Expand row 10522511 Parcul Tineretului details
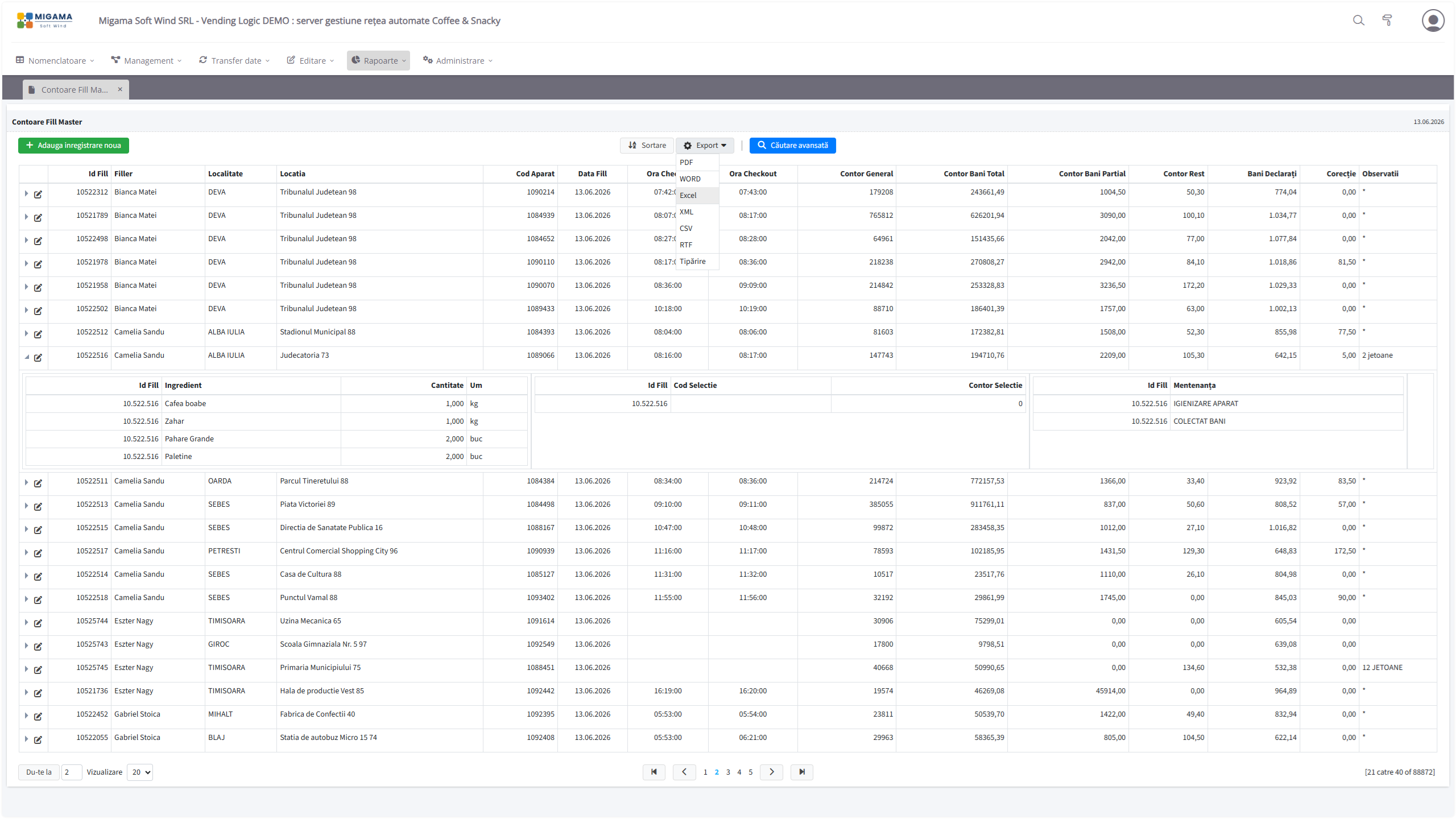The width and height of the screenshot is (1456, 819). [x=26, y=483]
